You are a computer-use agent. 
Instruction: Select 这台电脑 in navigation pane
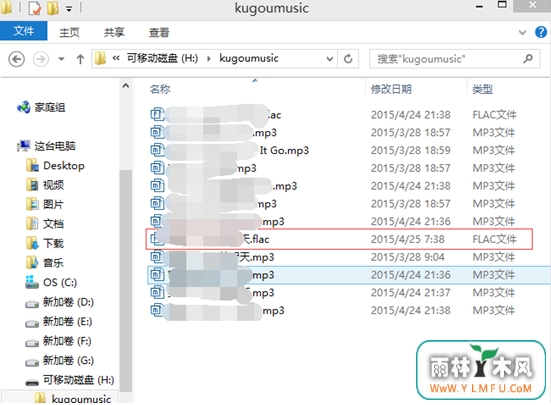pyautogui.click(x=55, y=146)
